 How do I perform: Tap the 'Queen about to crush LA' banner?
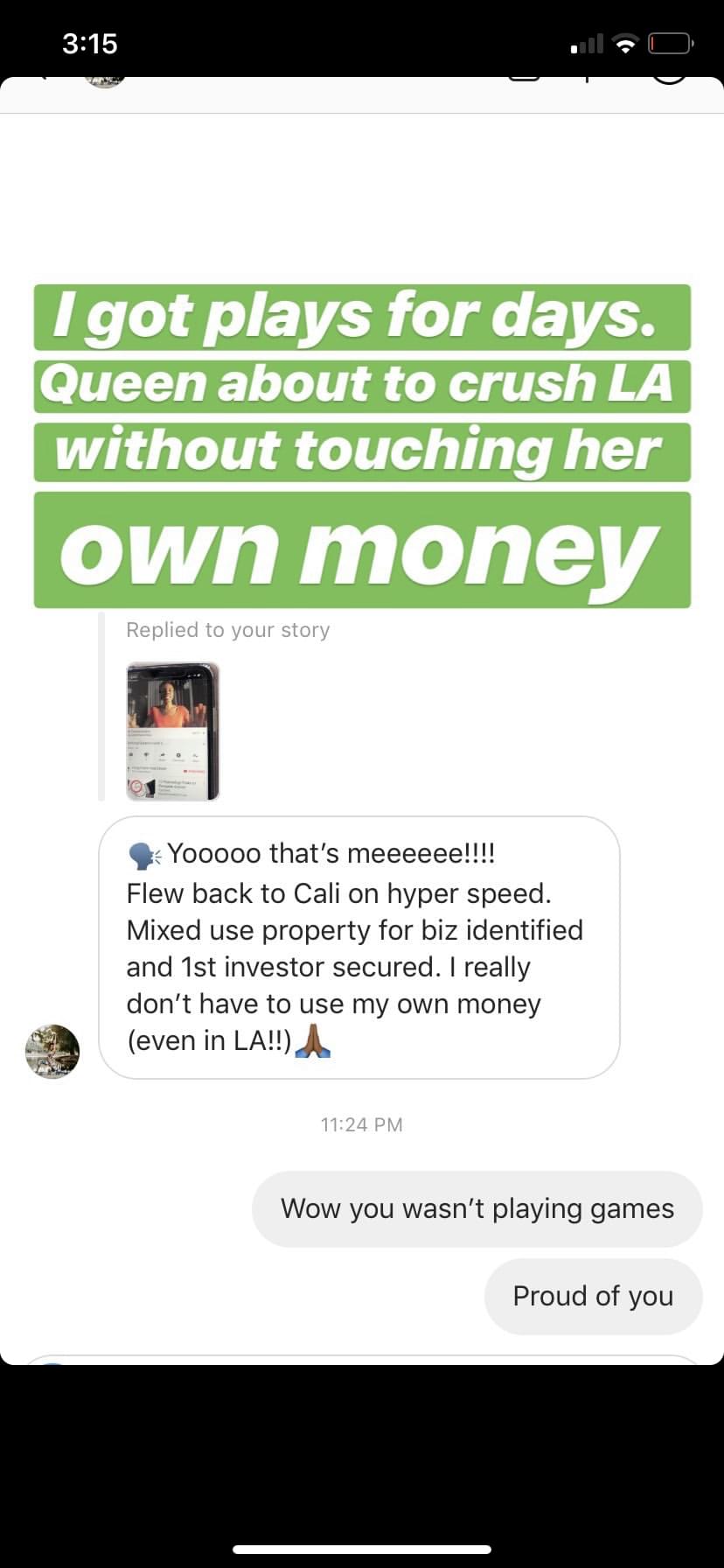pos(362,385)
